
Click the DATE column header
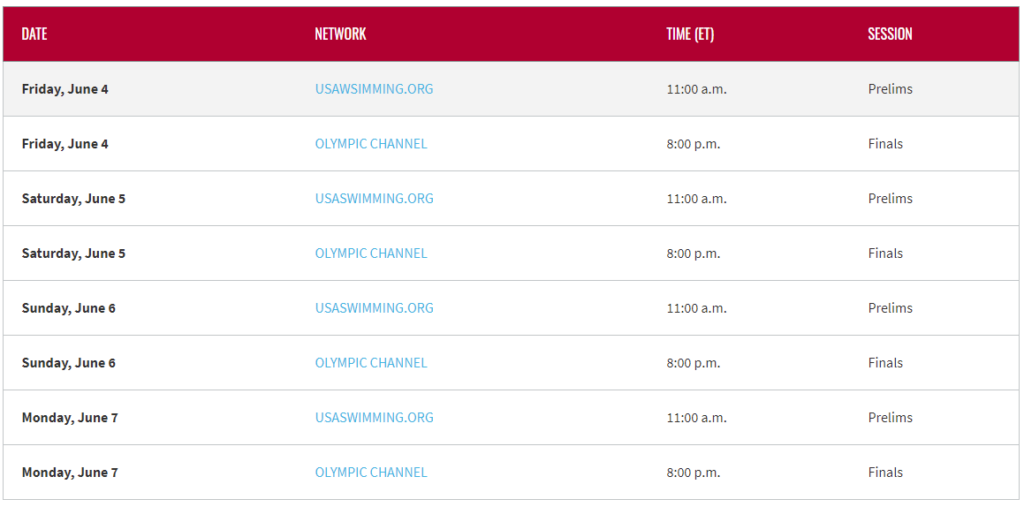(x=34, y=34)
